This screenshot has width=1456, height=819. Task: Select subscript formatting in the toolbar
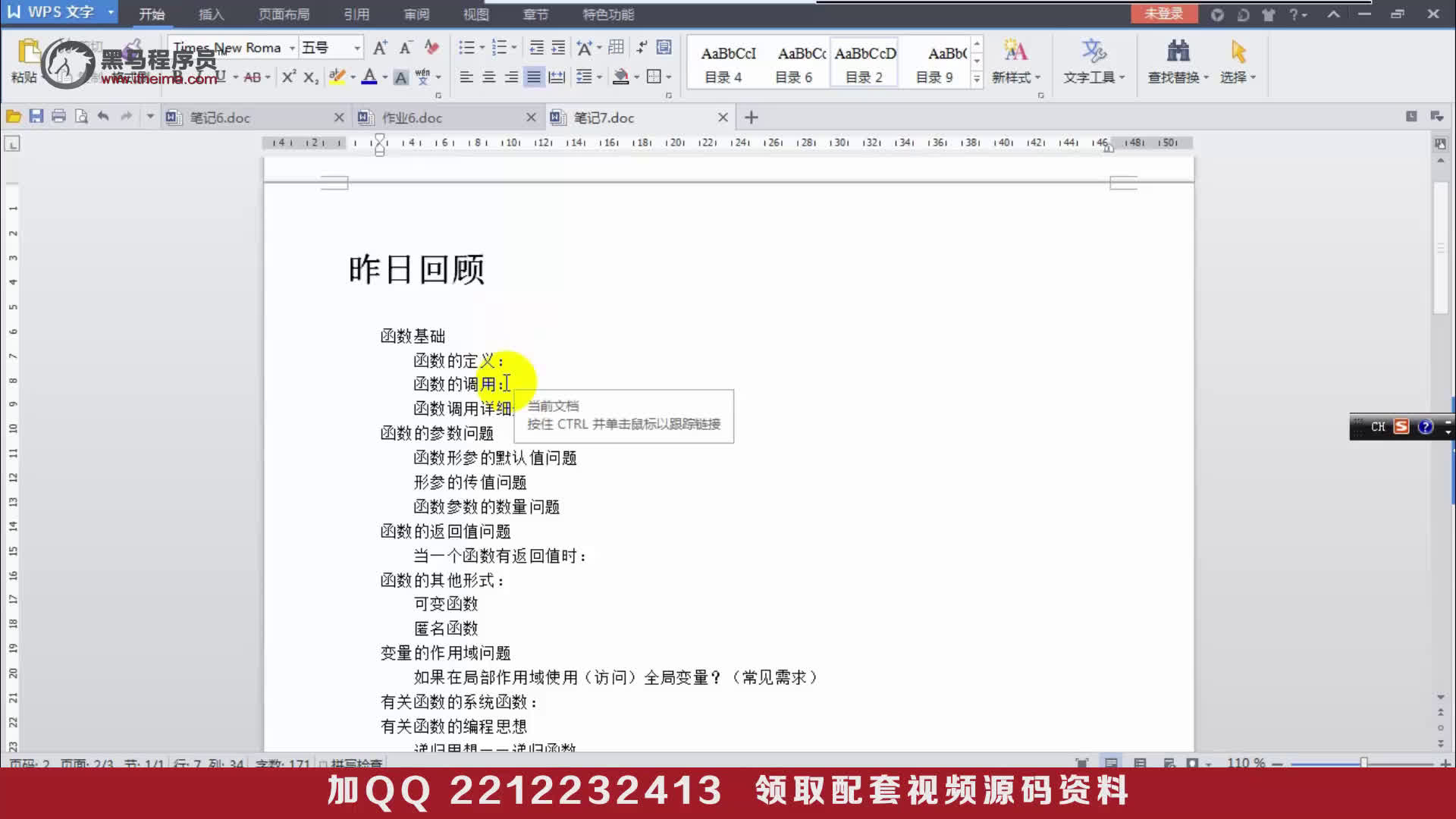[309, 77]
